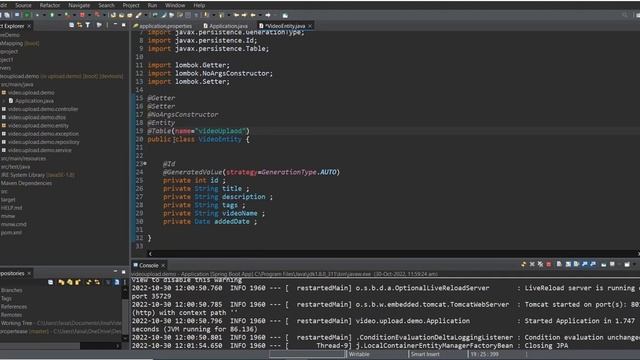This screenshot has height=360, width=640.
Task: Click the pencil/wand icon in main toolbar
Action: coord(139,15)
